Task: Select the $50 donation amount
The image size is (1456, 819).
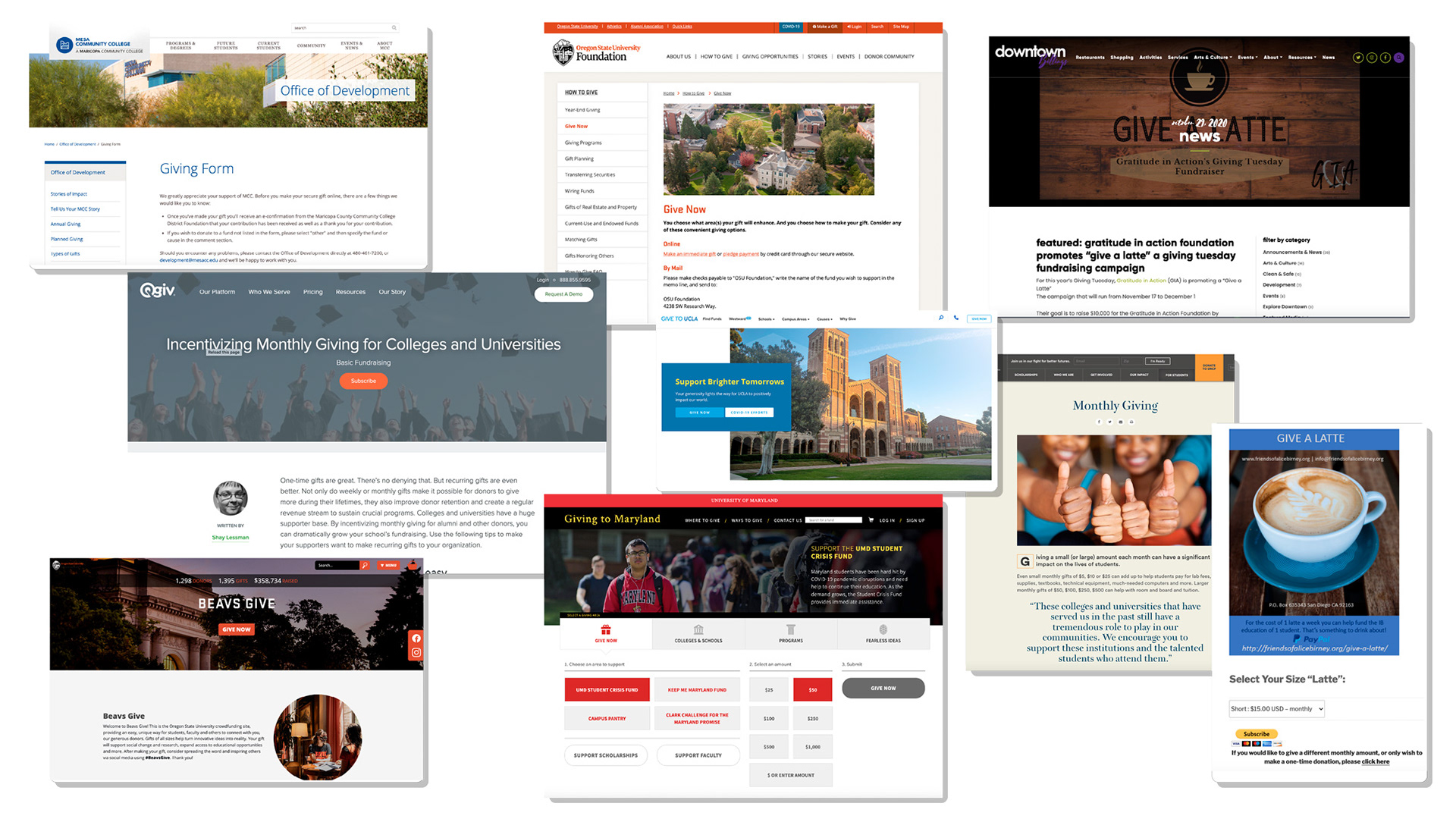Action: click(x=813, y=689)
